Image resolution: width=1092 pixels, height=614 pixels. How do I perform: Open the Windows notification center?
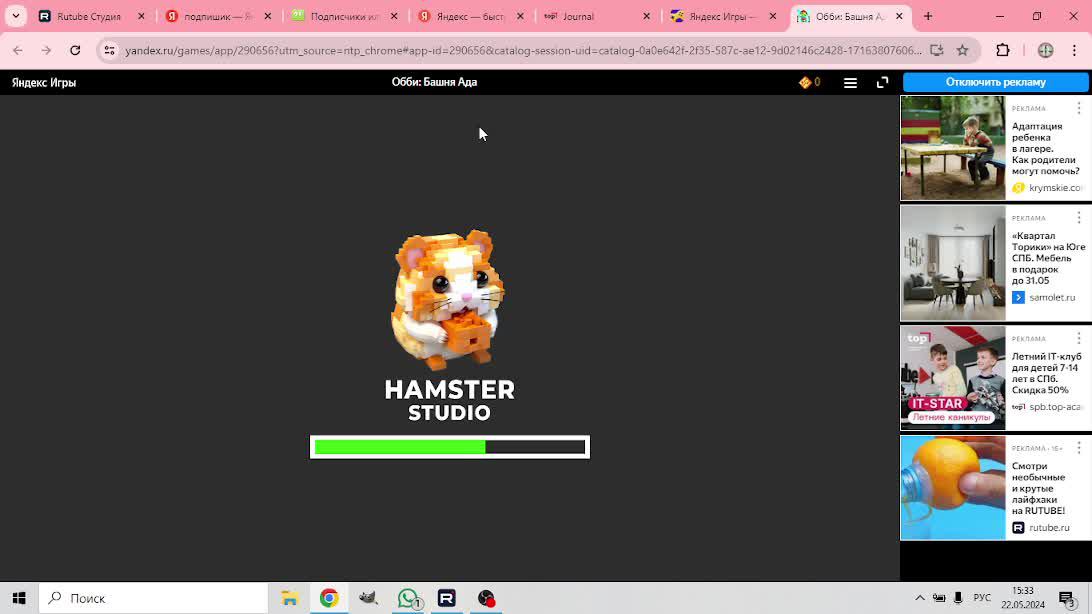pos(1068,598)
